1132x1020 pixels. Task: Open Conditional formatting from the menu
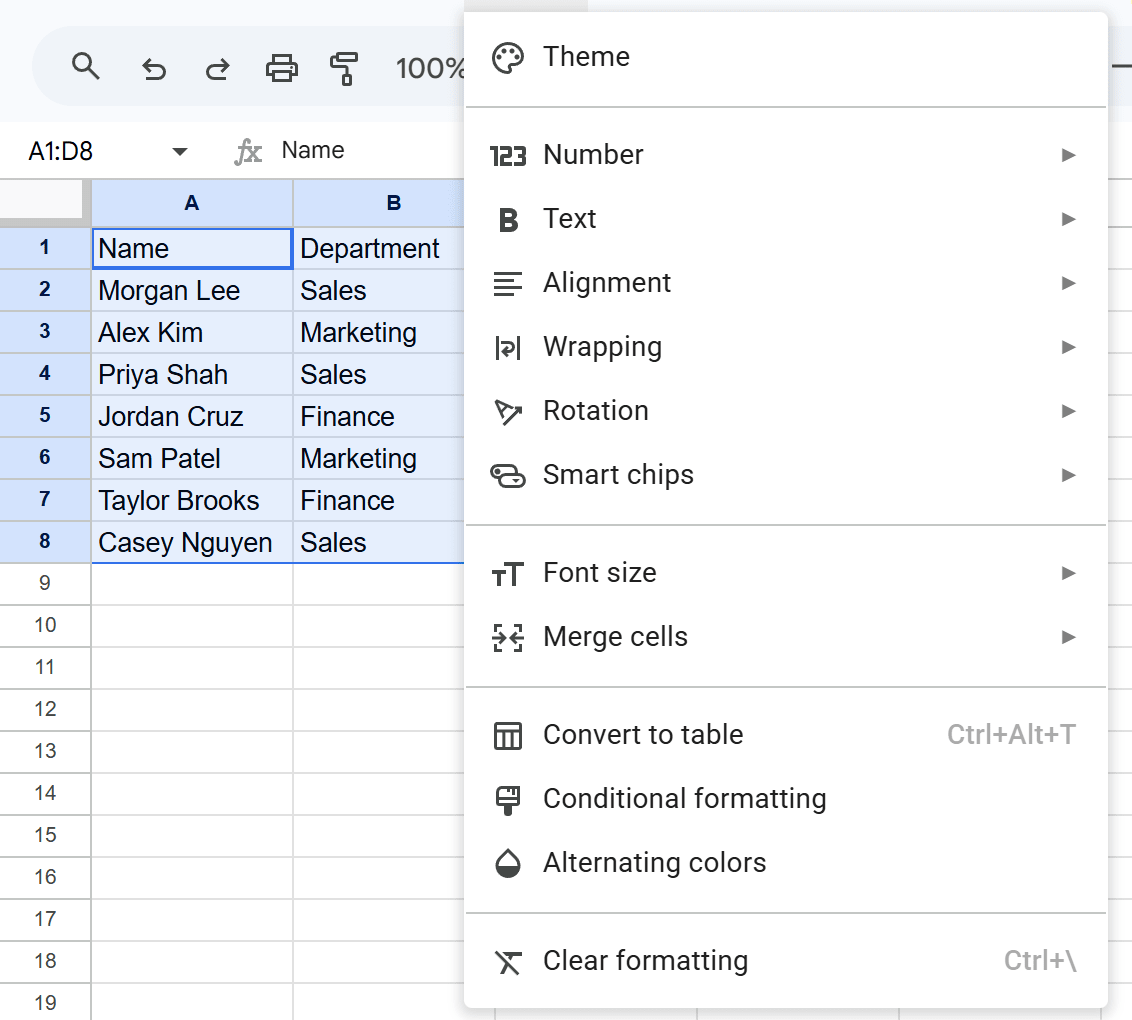(x=785, y=799)
